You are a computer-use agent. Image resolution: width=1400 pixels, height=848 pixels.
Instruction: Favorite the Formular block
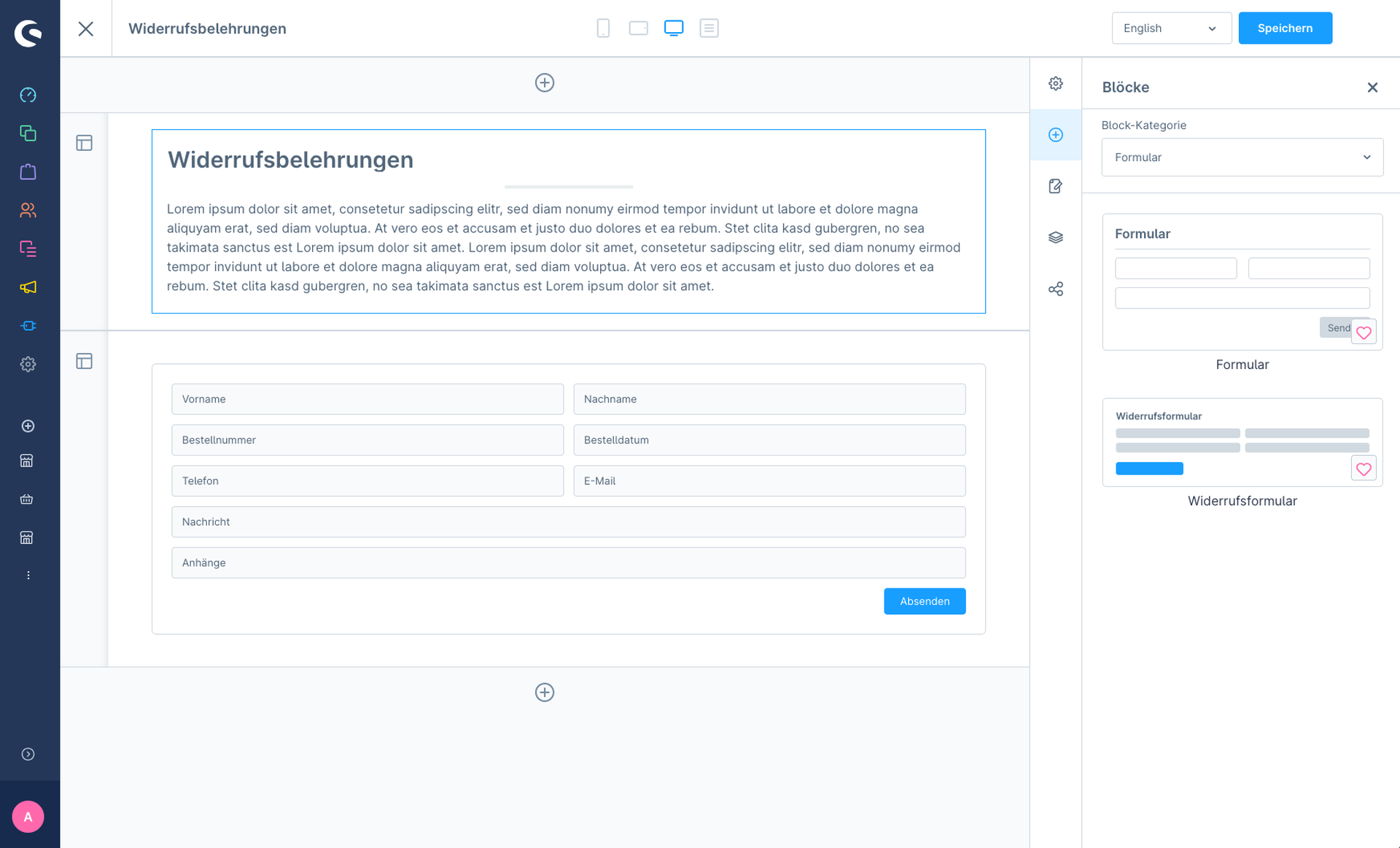coord(1364,332)
